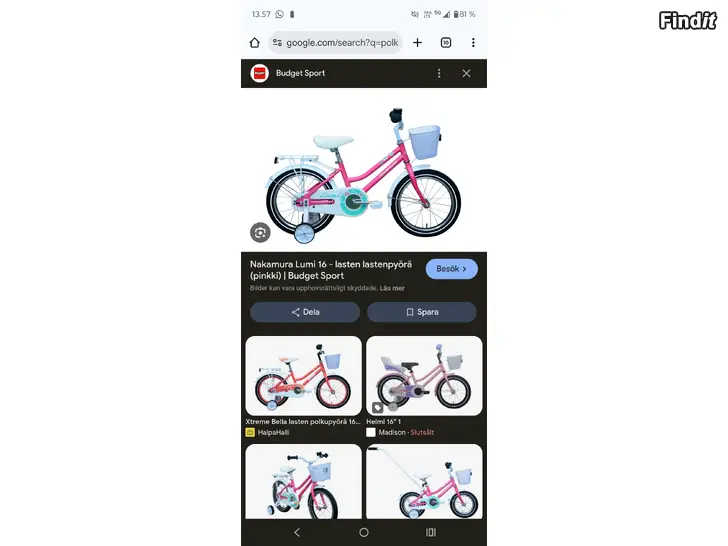Tap Android recent apps button
Screen dimensions: 728x546
click(x=431, y=532)
